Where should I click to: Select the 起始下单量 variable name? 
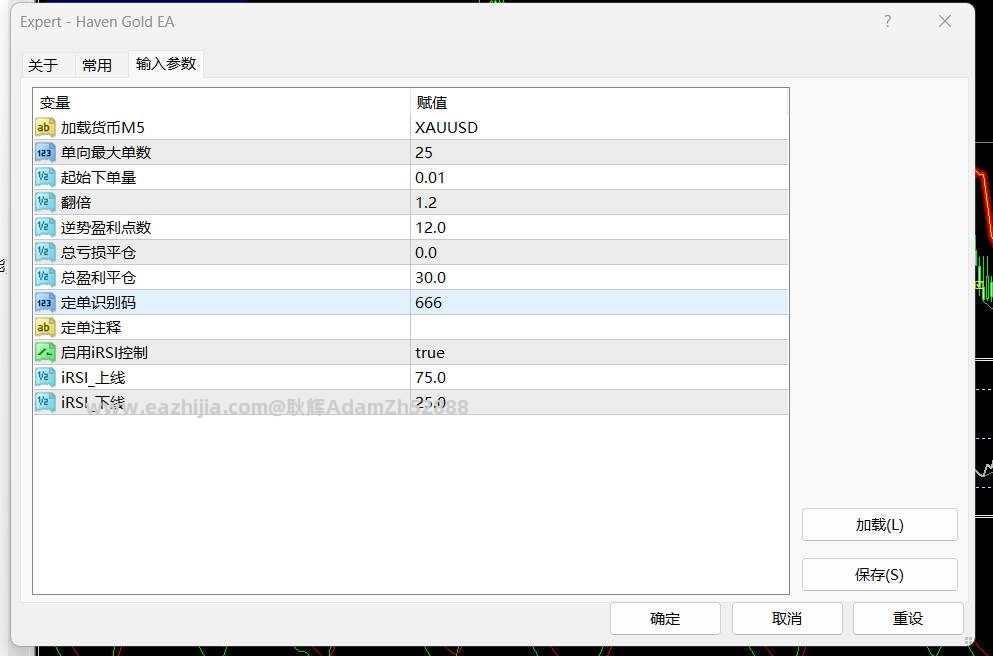click(98, 177)
